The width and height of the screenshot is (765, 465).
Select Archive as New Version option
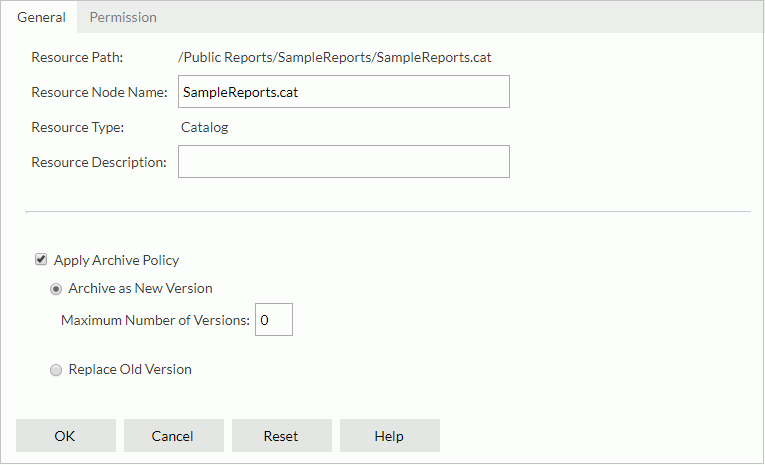[56, 289]
